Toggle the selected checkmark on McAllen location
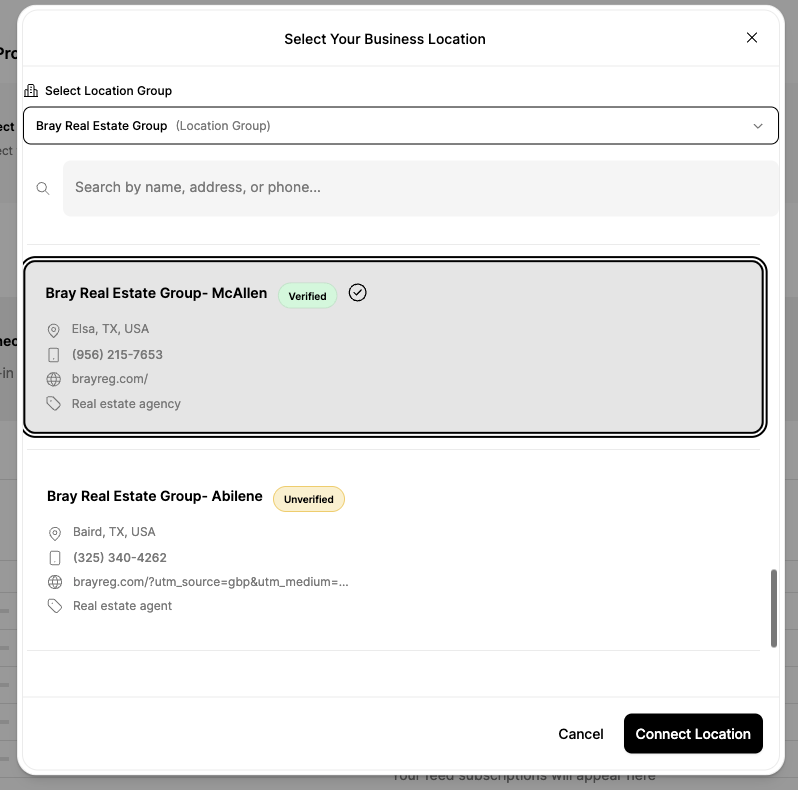The image size is (798, 790). [x=358, y=293]
